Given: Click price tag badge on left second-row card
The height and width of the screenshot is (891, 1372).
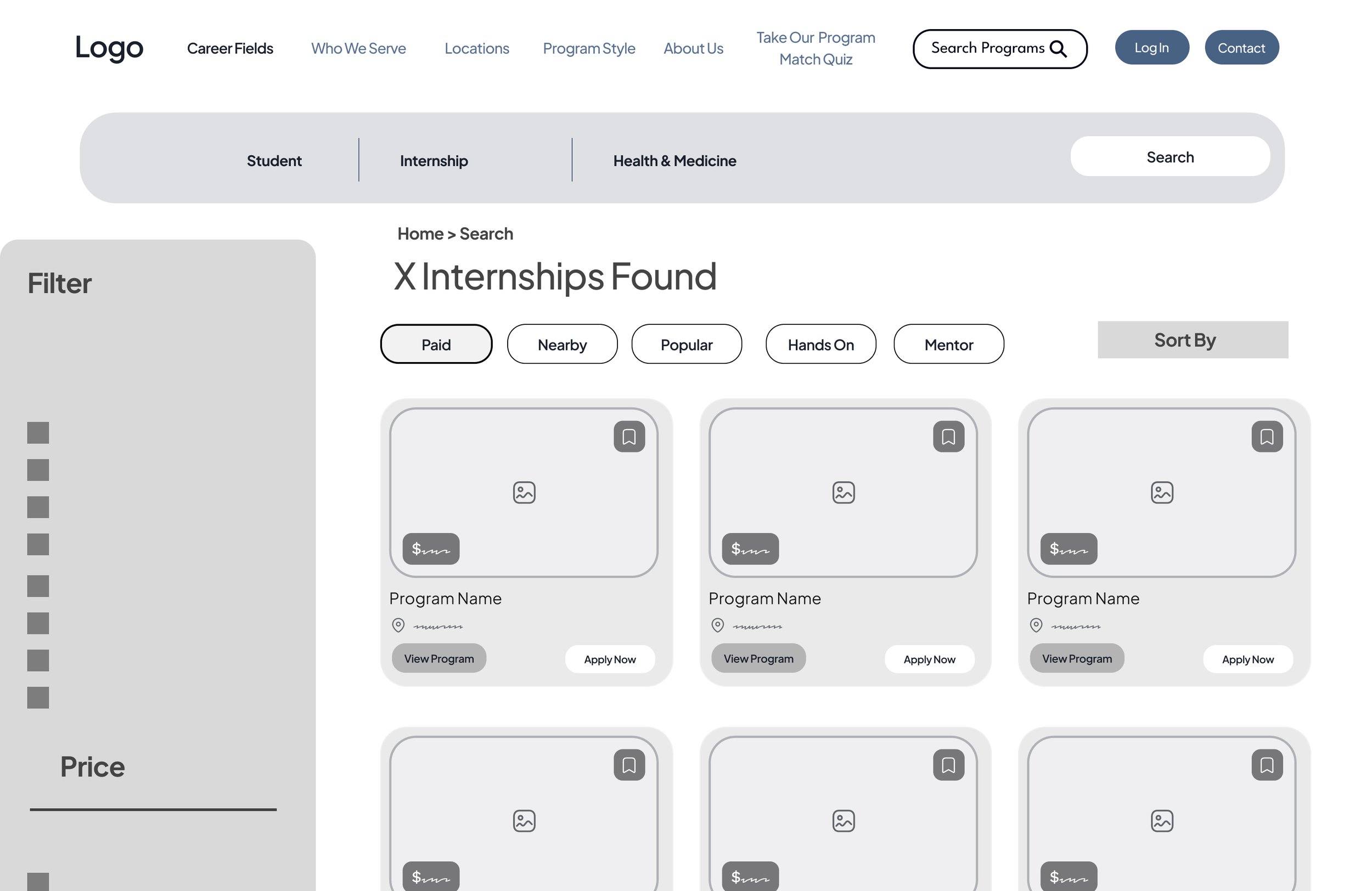Looking at the screenshot, I should click(x=431, y=876).
